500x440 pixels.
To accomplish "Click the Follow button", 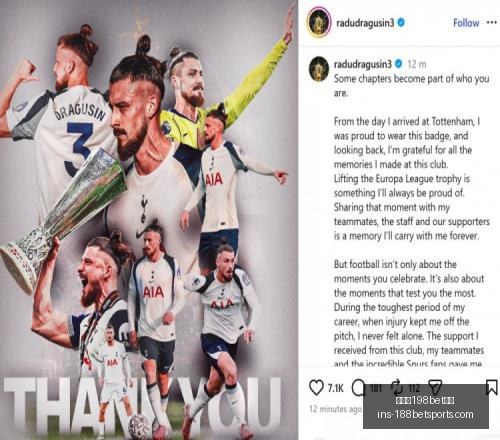I will tap(466, 23).
